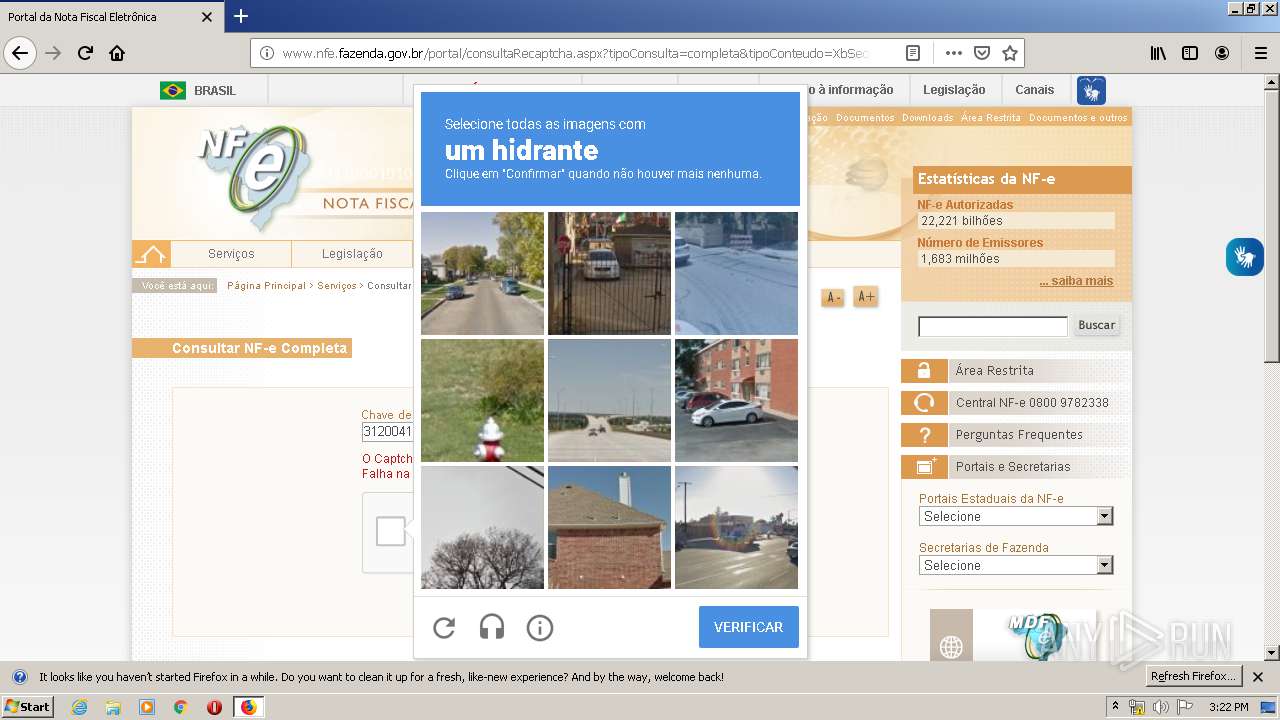Increase font size with A+ button

tap(866, 297)
